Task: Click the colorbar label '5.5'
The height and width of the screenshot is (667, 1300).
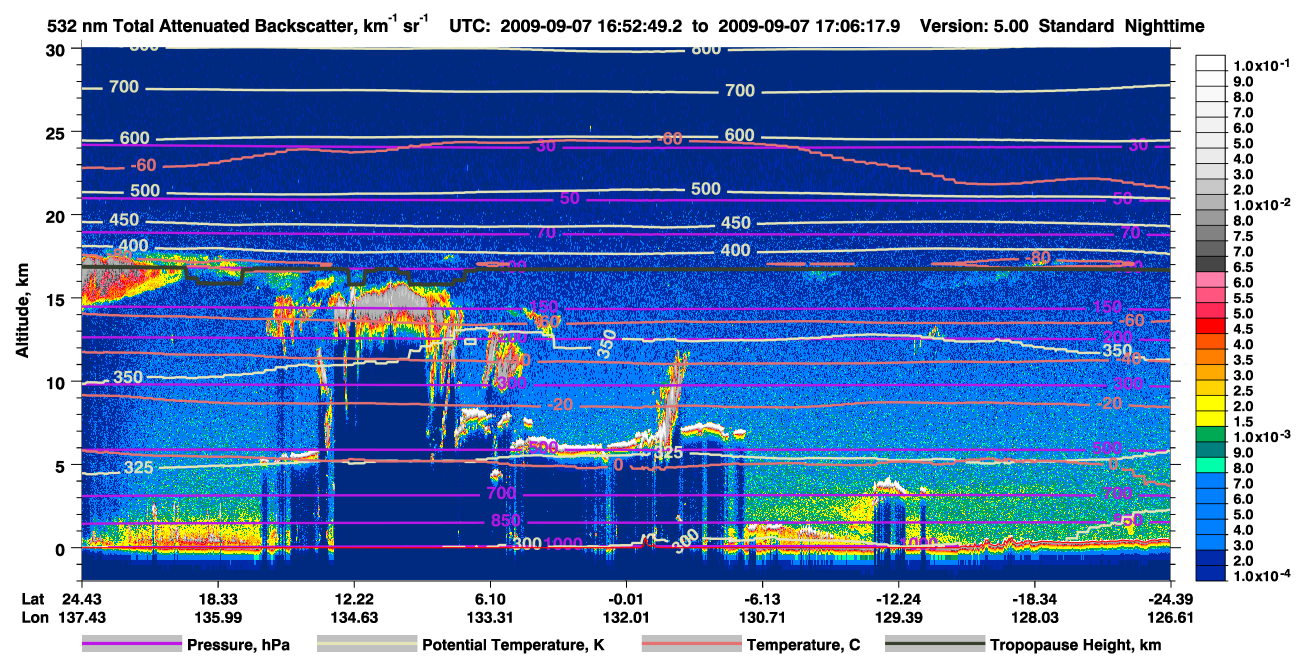Action: [x=1242, y=298]
